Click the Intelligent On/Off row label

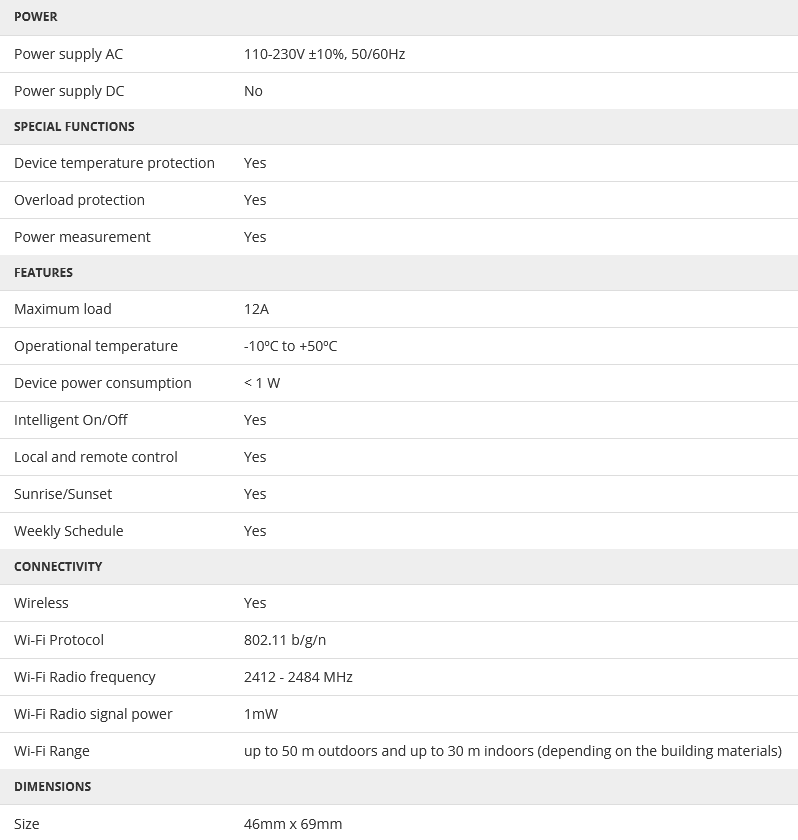point(71,420)
